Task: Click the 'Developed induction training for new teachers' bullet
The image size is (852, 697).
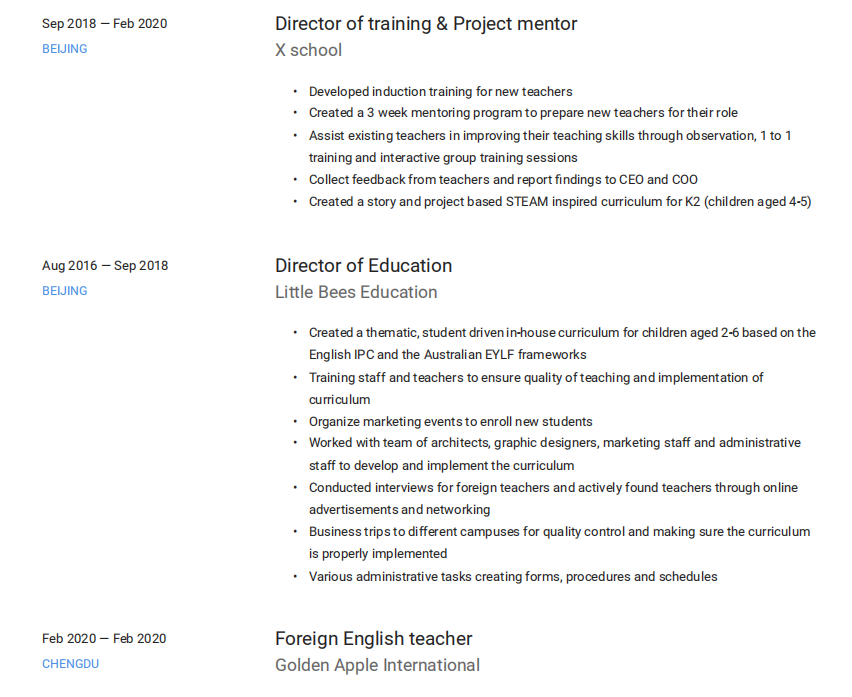Action: point(440,92)
